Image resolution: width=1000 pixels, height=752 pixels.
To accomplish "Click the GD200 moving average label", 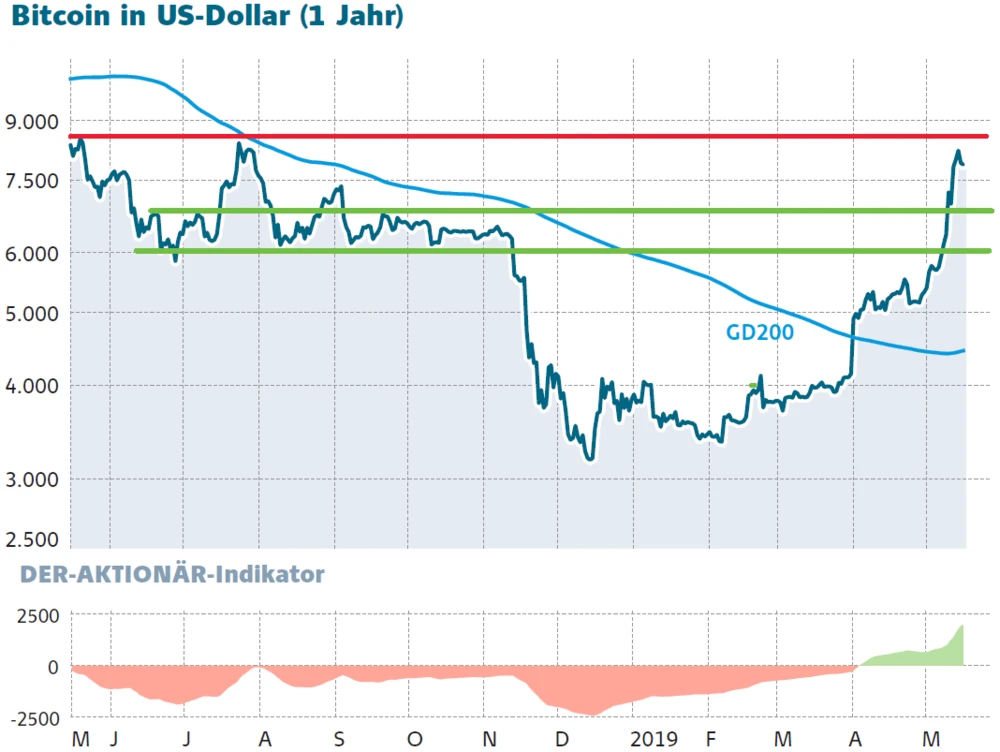I will pyautogui.click(x=759, y=333).
